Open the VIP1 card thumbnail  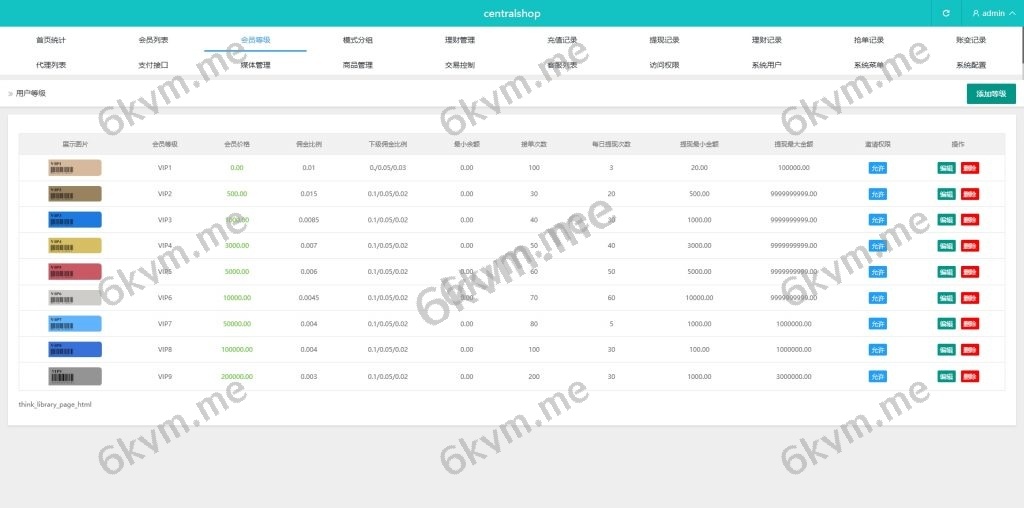coord(75,168)
